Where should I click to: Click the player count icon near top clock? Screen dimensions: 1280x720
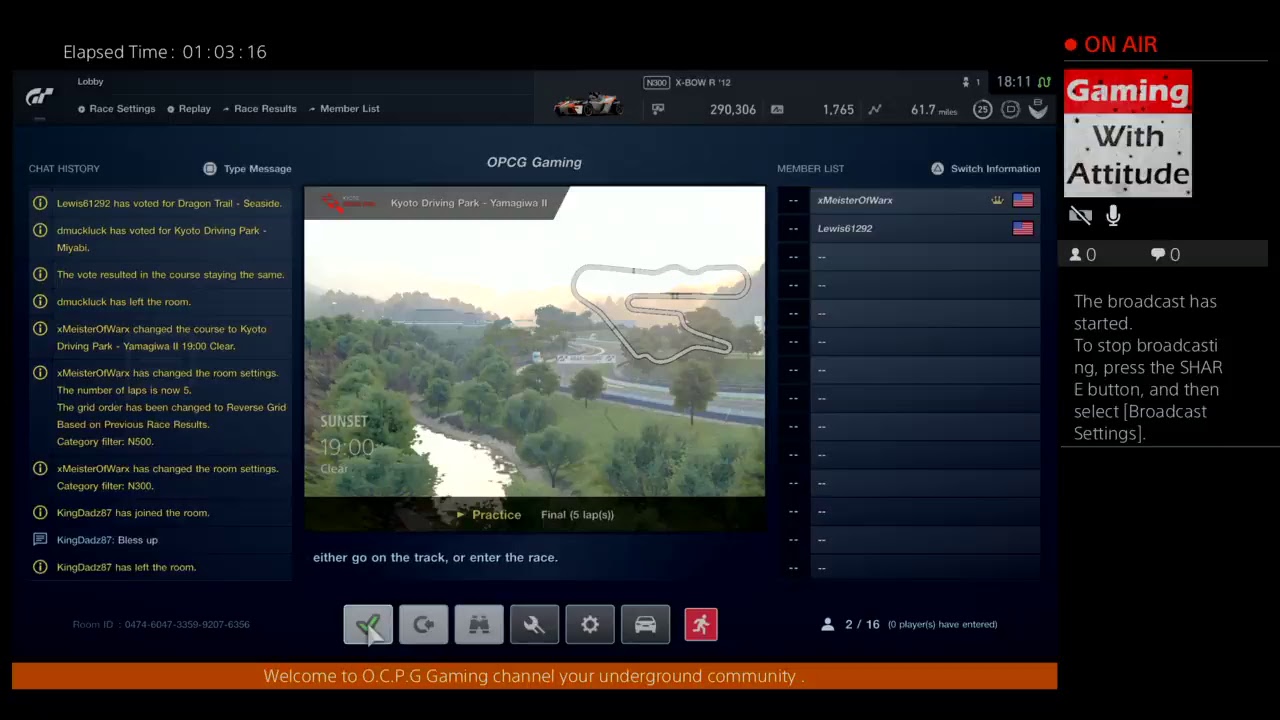(966, 82)
